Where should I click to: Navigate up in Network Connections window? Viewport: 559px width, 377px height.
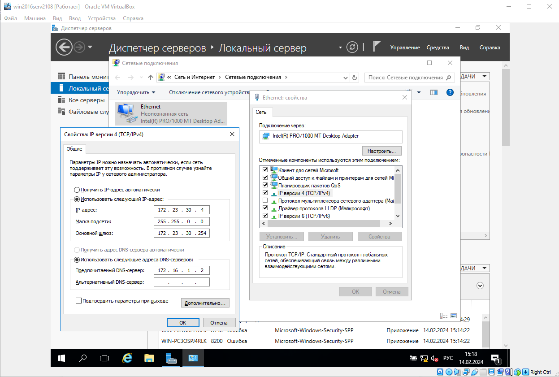150,77
